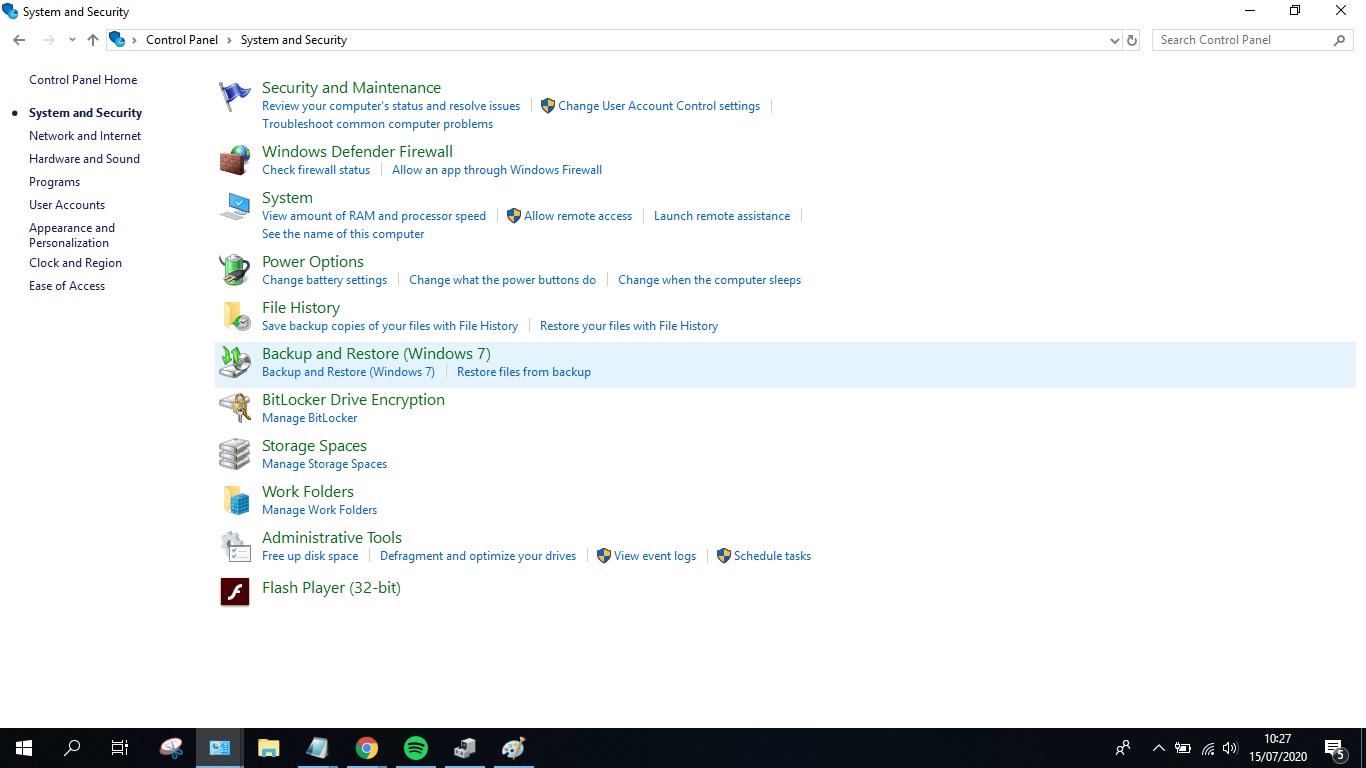The width and height of the screenshot is (1366, 768).
Task: Click the volume speaker tray icon
Action: tap(1230, 748)
